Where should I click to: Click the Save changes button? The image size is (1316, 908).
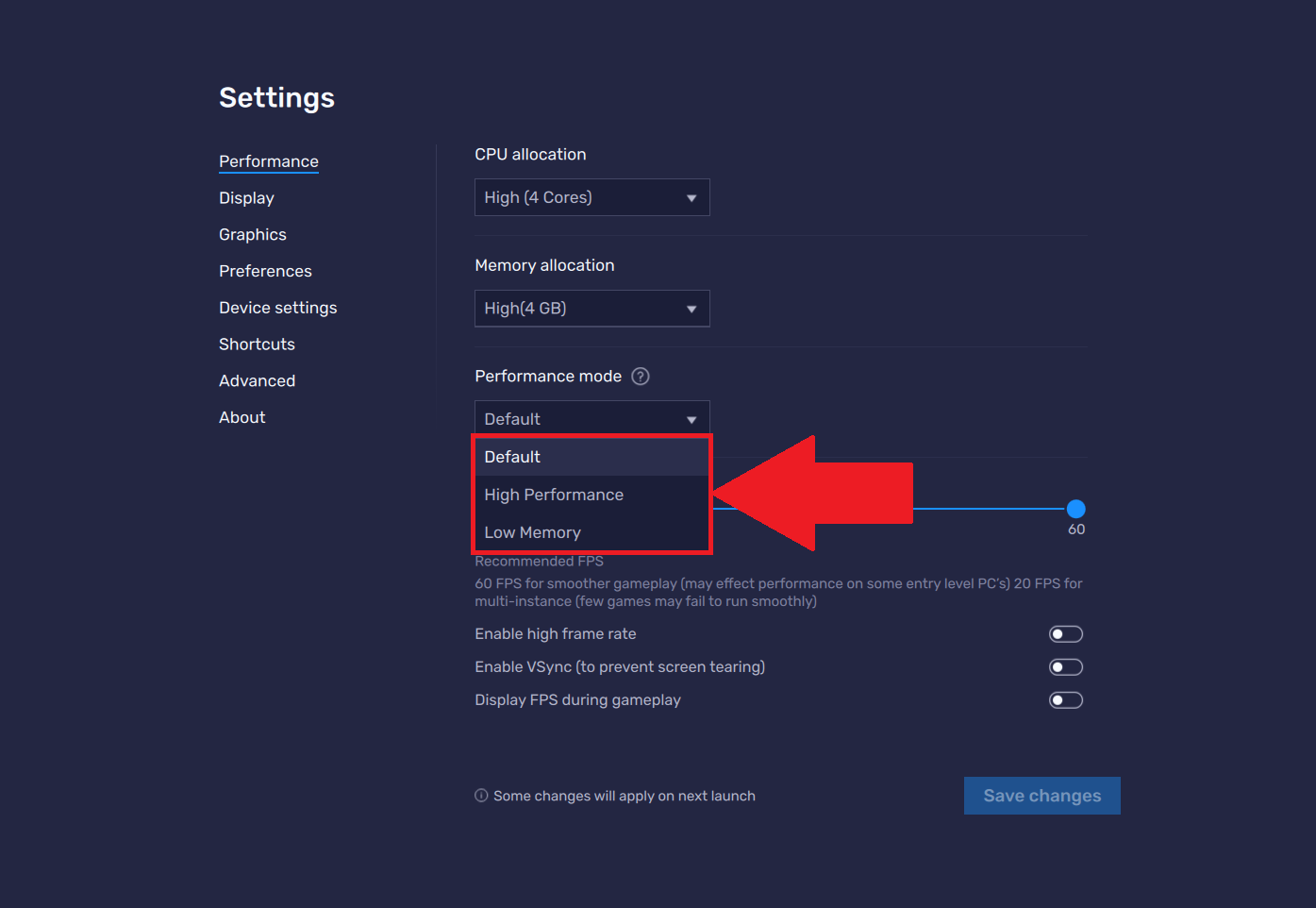[x=1041, y=796]
